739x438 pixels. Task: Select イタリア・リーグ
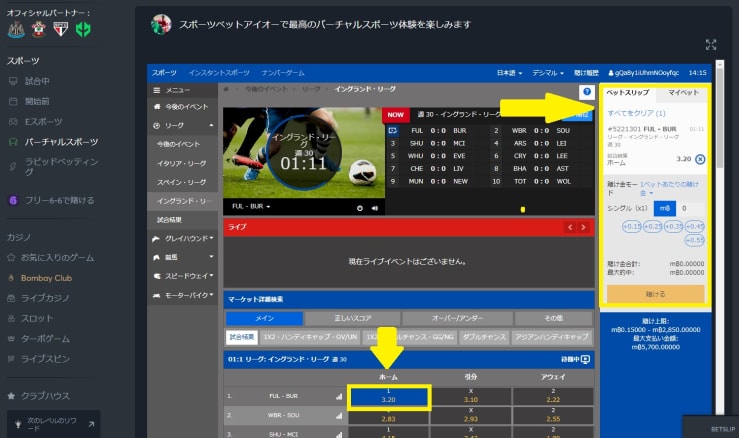pos(182,163)
